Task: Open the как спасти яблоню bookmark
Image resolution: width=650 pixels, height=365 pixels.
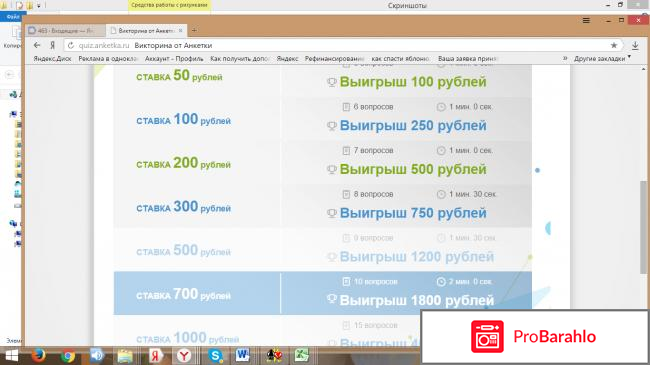Action: 400,59
